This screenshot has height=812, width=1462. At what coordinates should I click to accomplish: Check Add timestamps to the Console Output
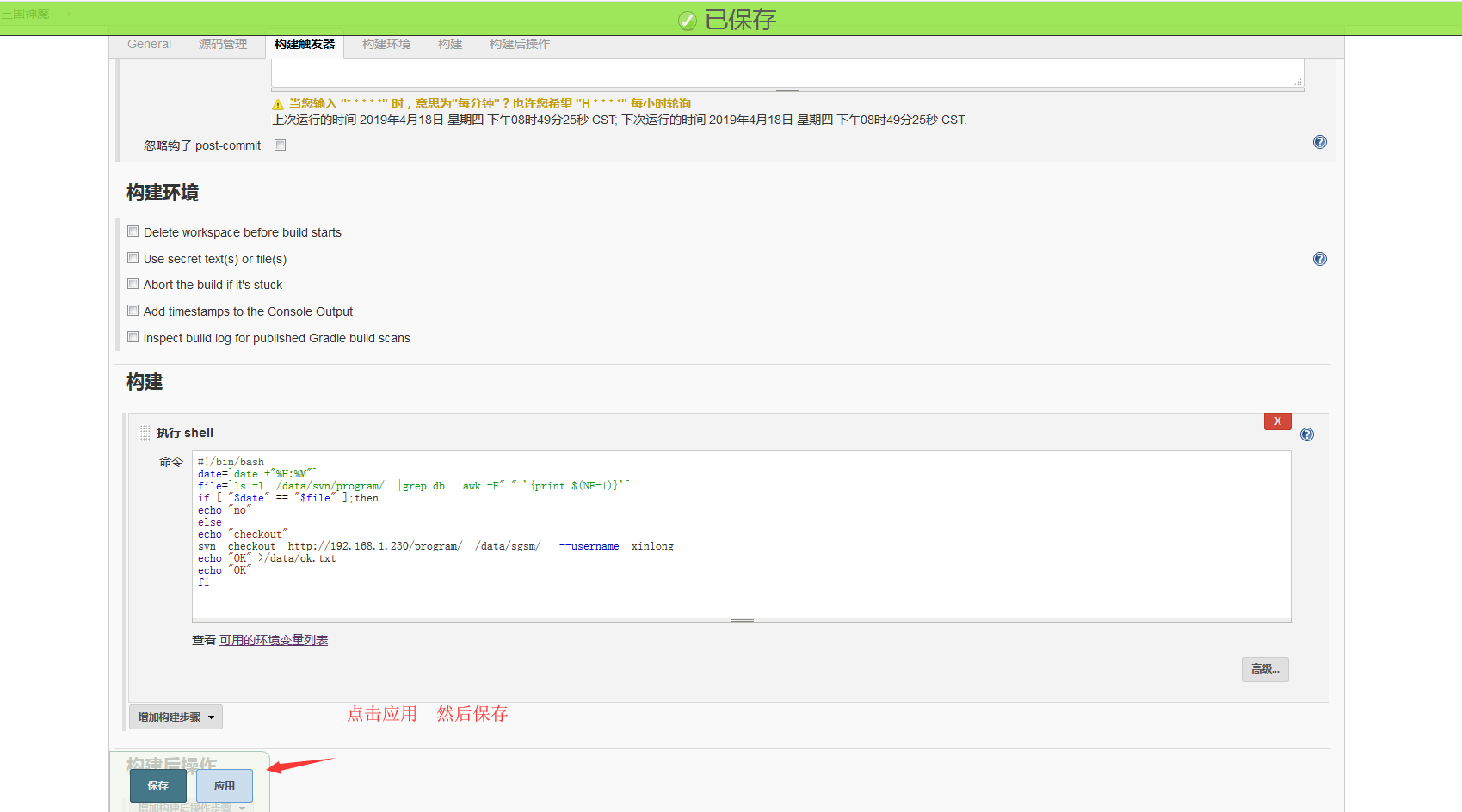coord(133,311)
